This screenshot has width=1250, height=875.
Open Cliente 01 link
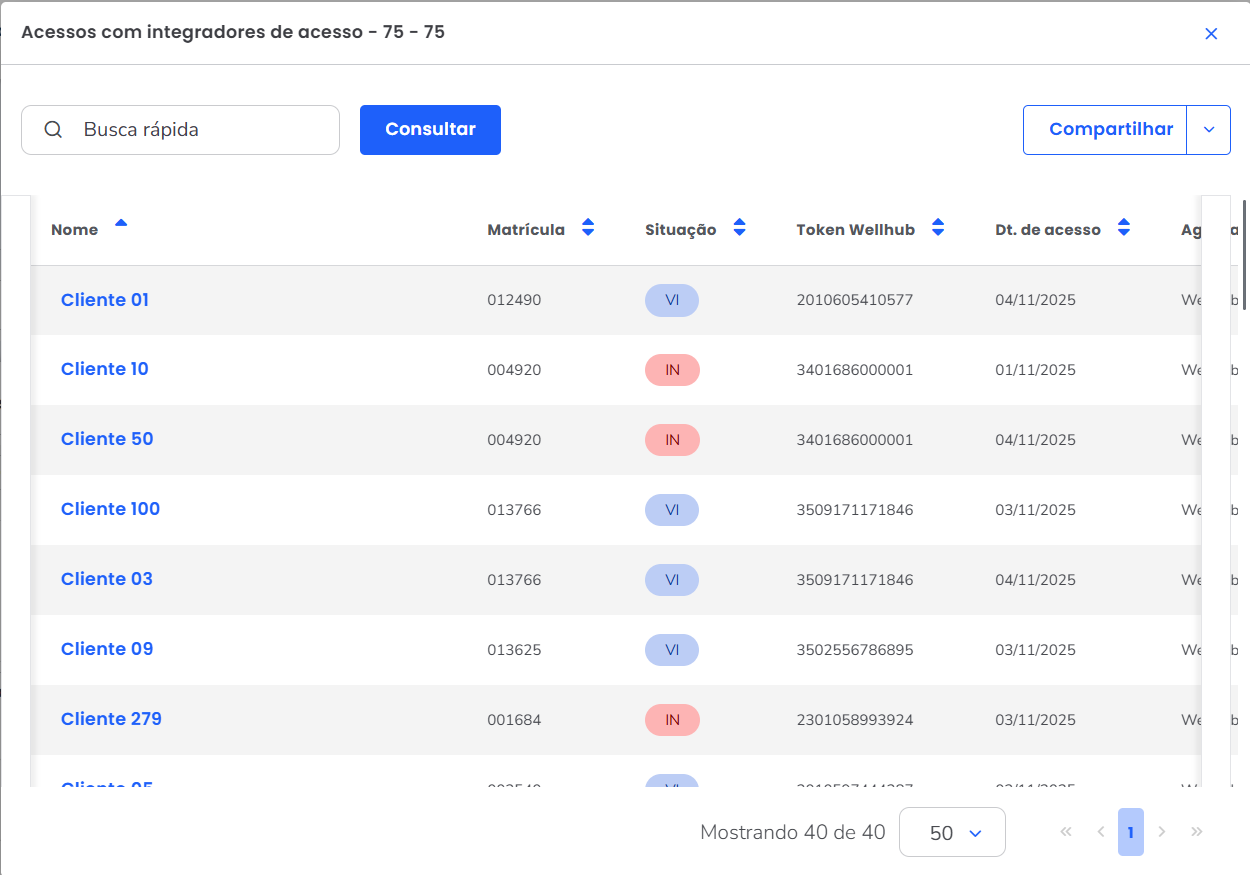105,300
